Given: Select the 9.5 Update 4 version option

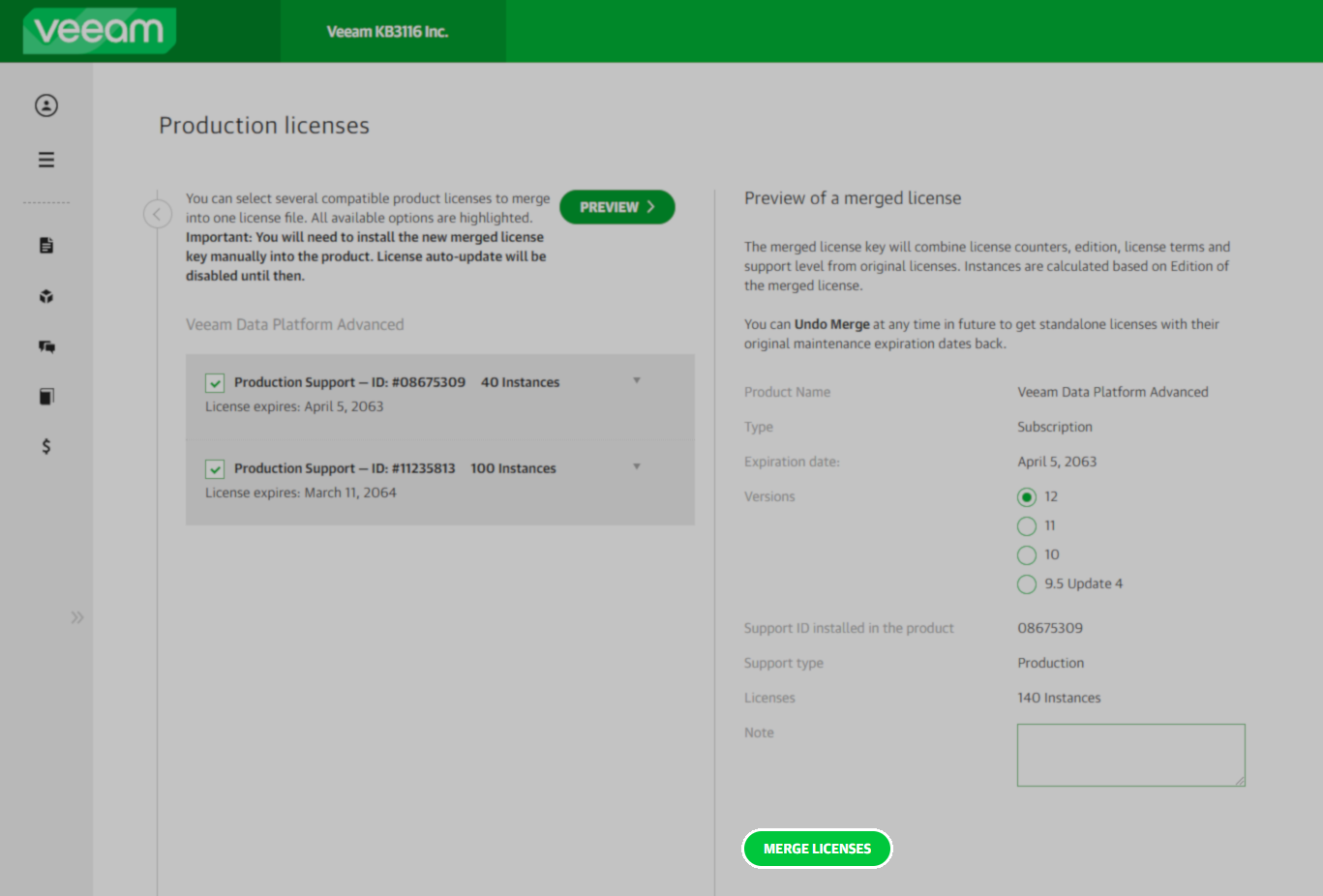Looking at the screenshot, I should [1026, 583].
